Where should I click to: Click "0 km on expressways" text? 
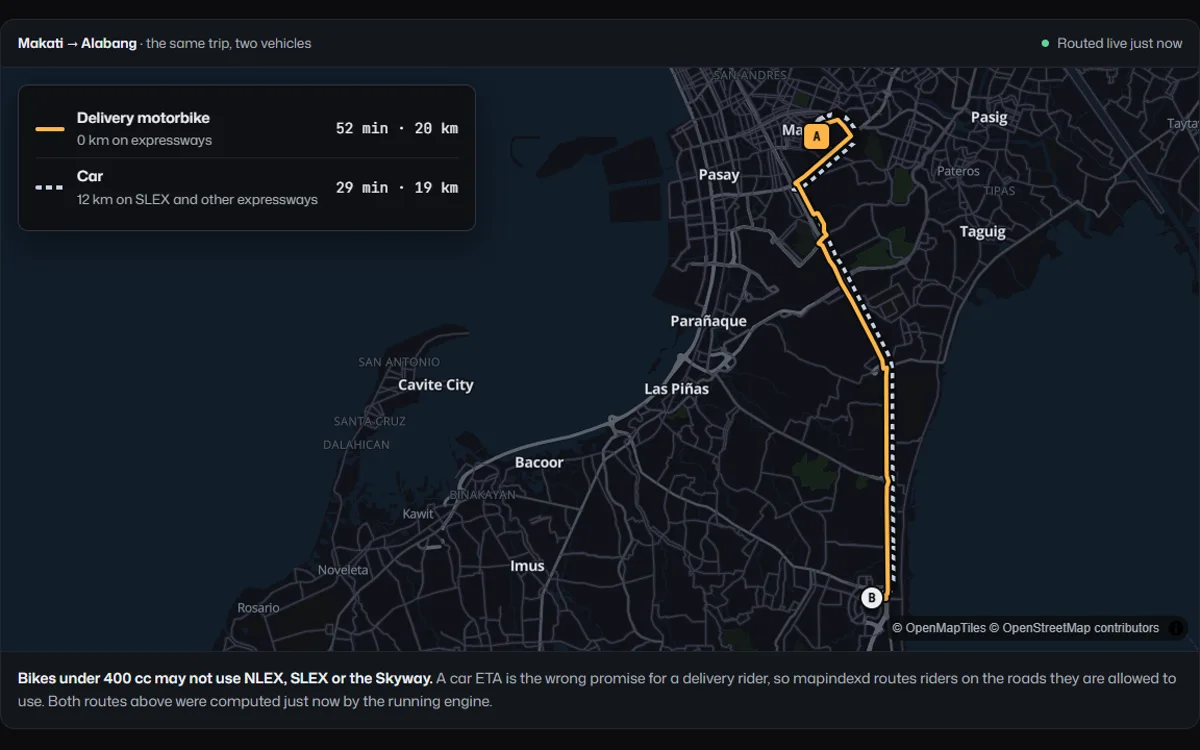click(x=144, y=140)
